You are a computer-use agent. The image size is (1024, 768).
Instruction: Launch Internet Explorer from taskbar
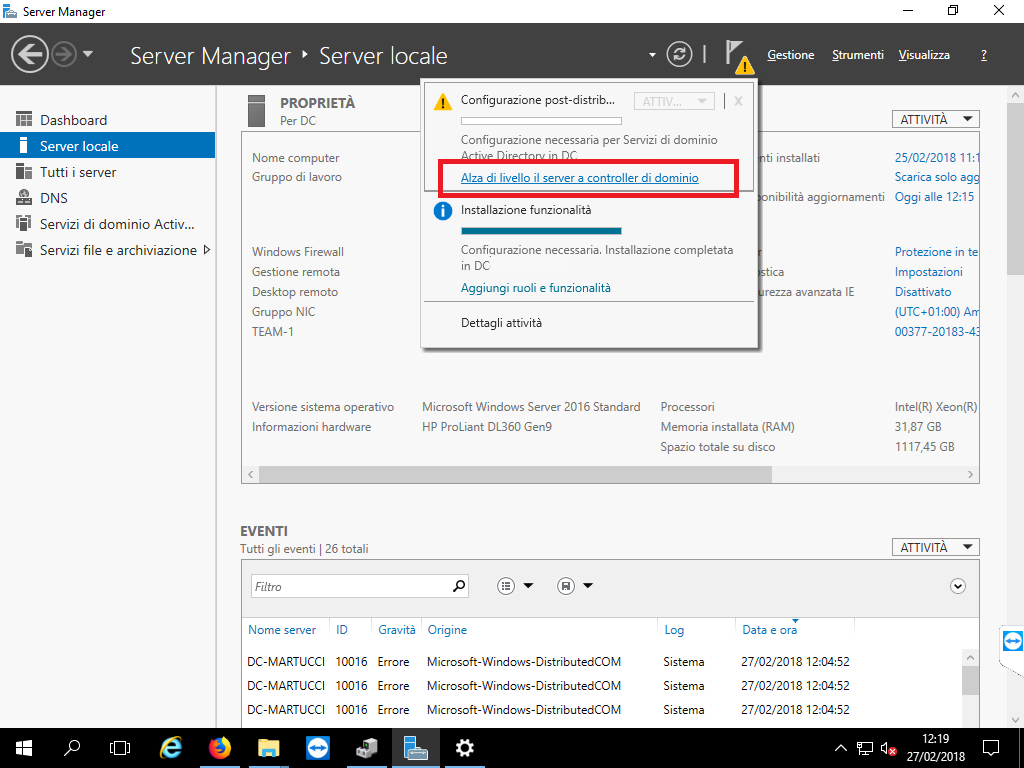170,748
